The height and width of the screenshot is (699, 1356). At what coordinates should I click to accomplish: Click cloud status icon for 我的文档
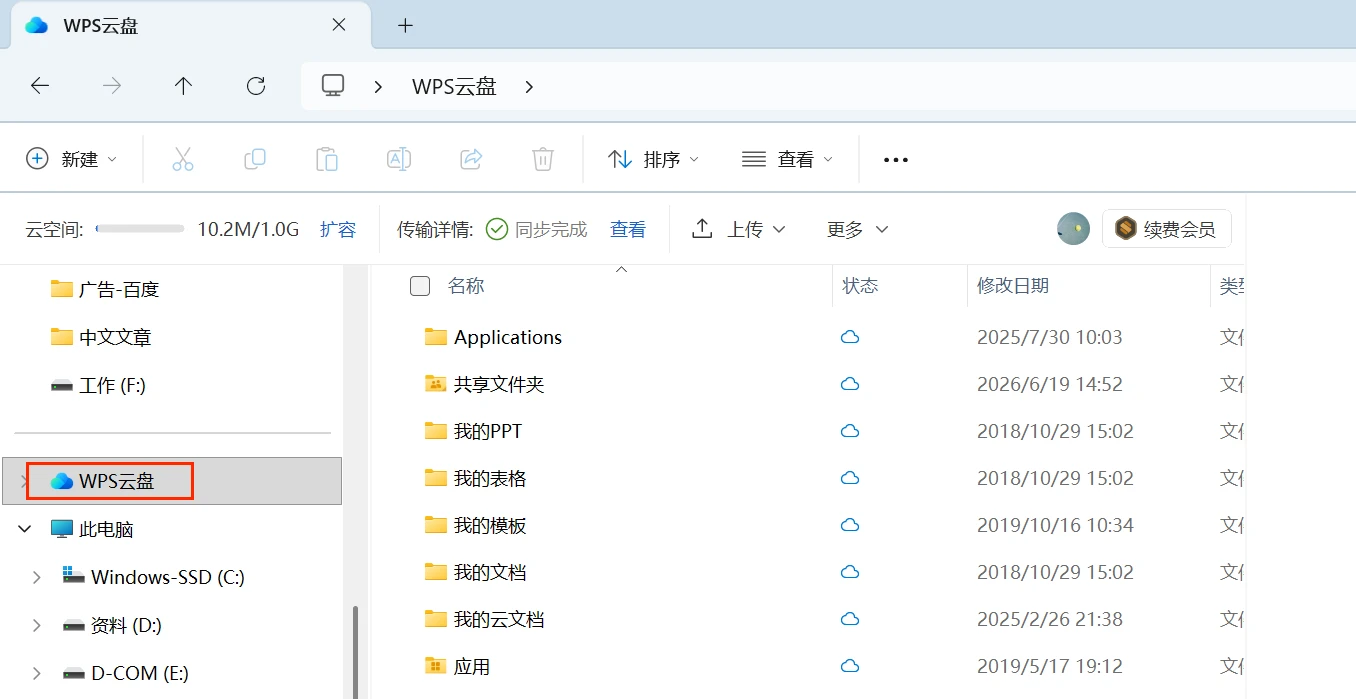[850, 573]
